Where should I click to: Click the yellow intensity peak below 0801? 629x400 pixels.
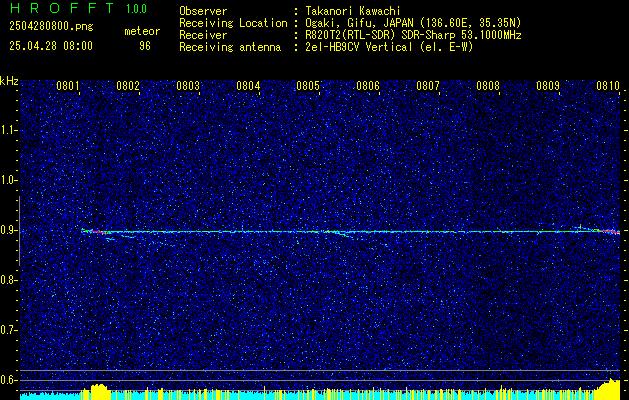pyautogui.click(x=99, y=392)
